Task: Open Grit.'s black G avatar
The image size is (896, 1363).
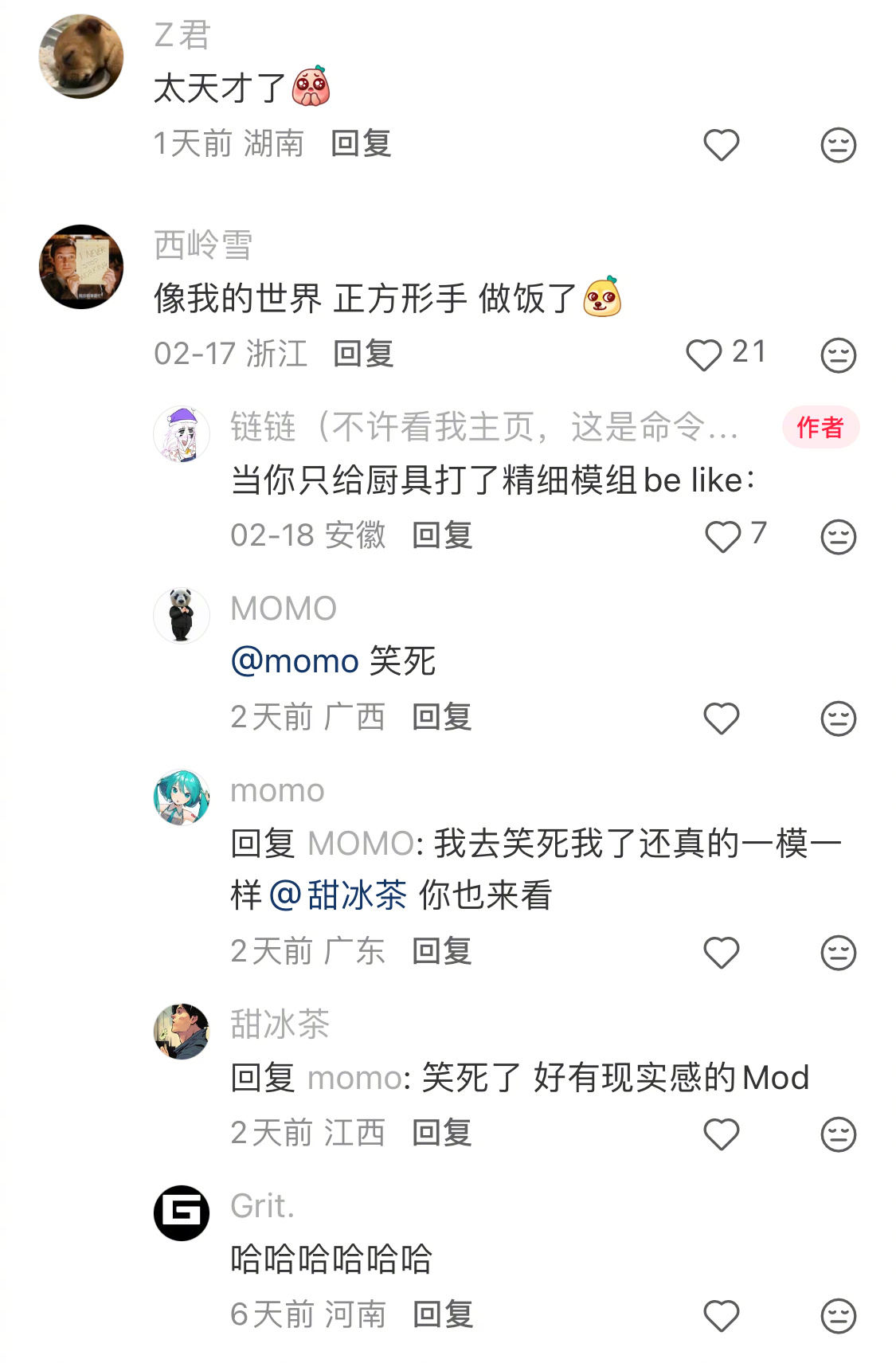Action: pyautogui.click(x=182, y=1213)
